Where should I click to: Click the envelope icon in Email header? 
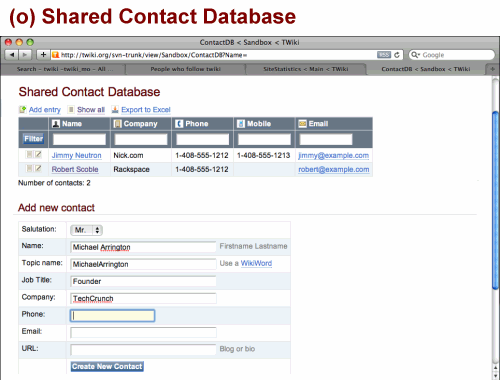coord(302,124)
